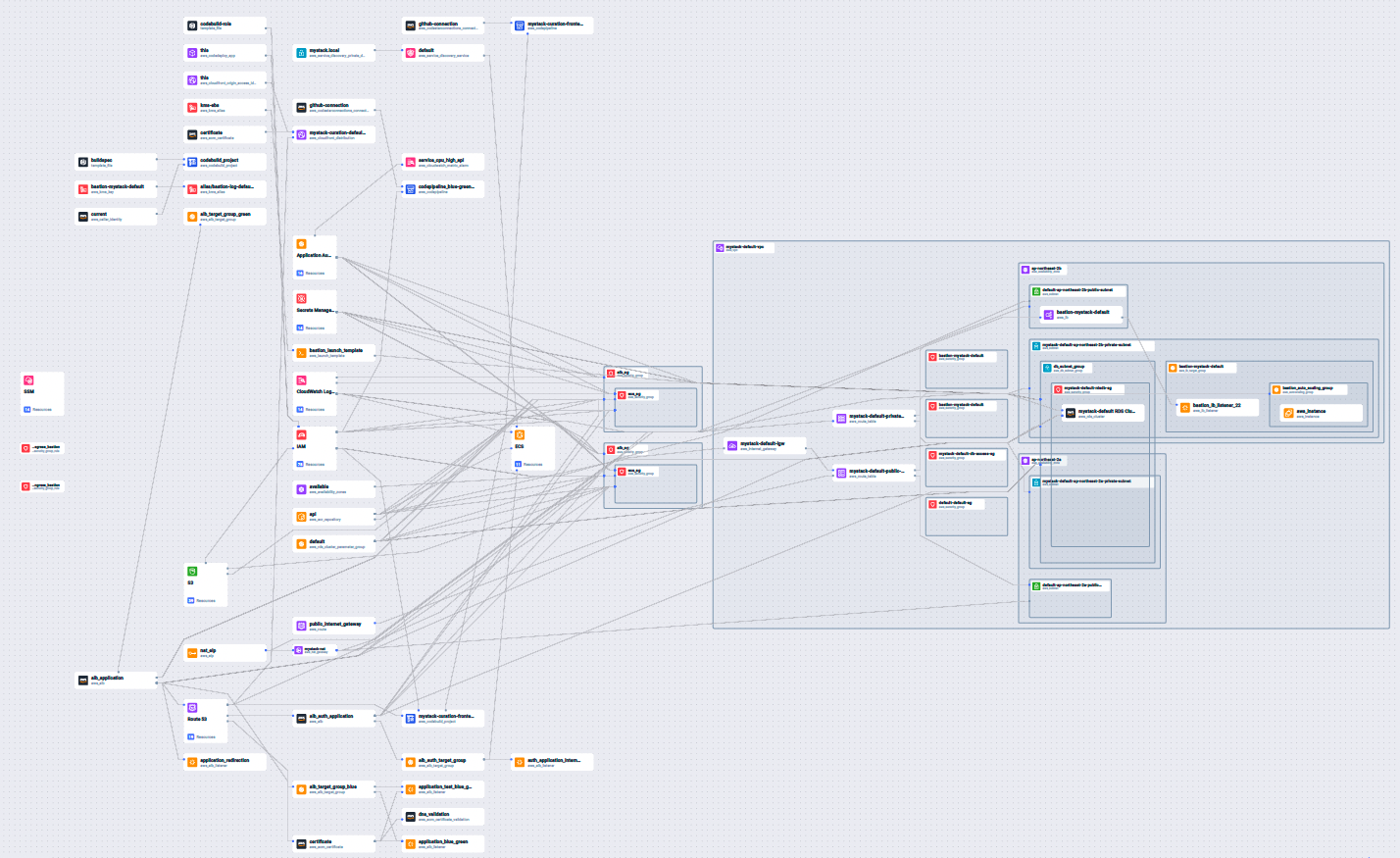Expand the S3 resources count badge
The height and width of the screenshot is (858, 1400).
point(192,600)
